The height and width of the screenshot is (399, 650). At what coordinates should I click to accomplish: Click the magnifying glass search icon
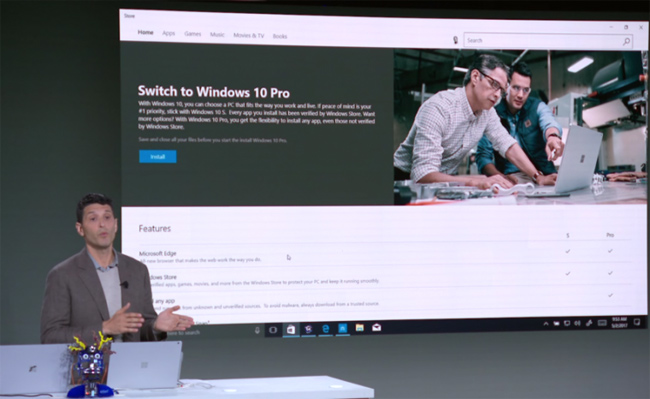[x=626, y=41]
